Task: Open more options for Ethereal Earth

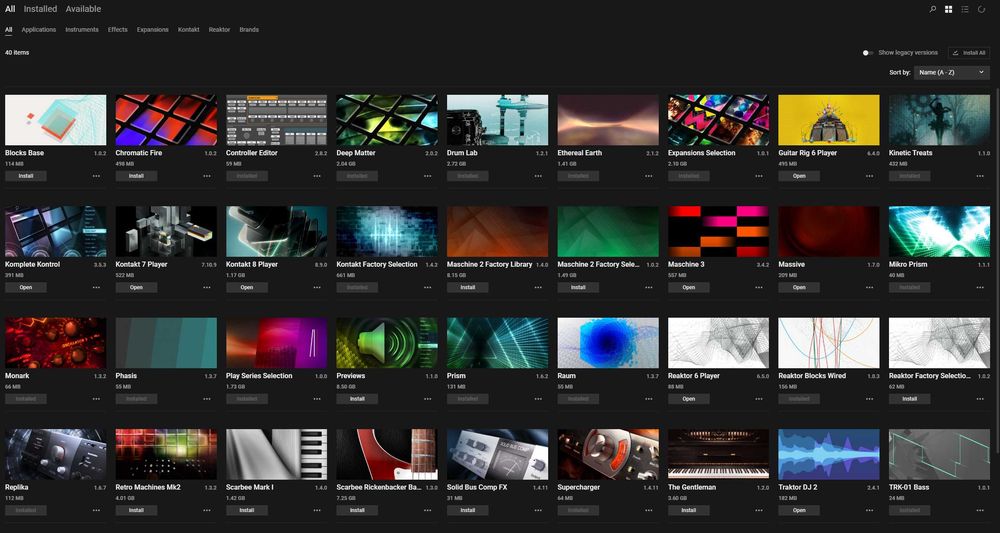Action: tap(649, 176)
